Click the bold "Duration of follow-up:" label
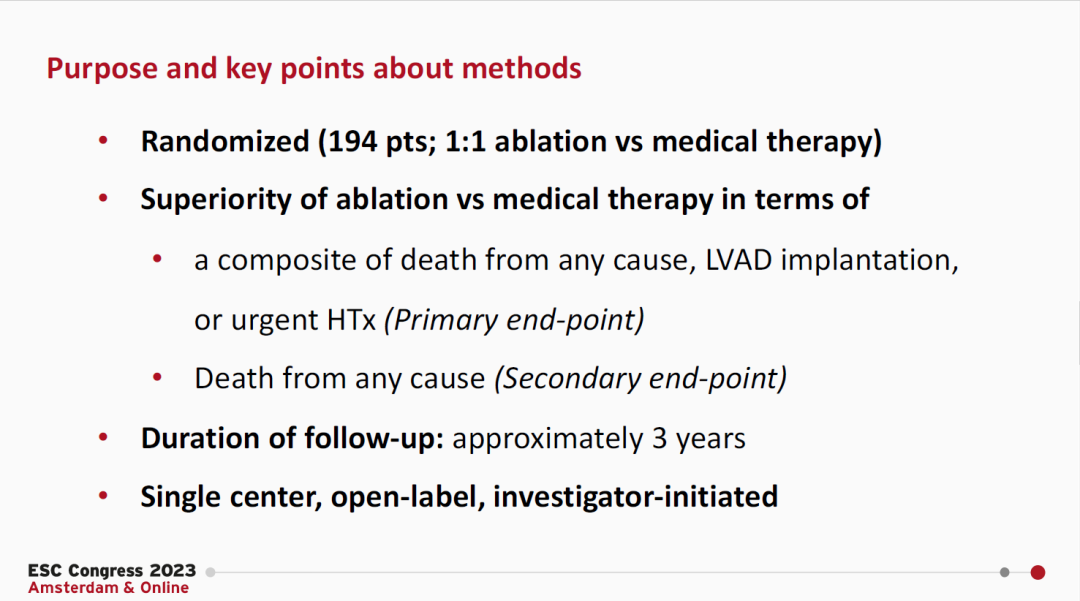 [292, 439]
